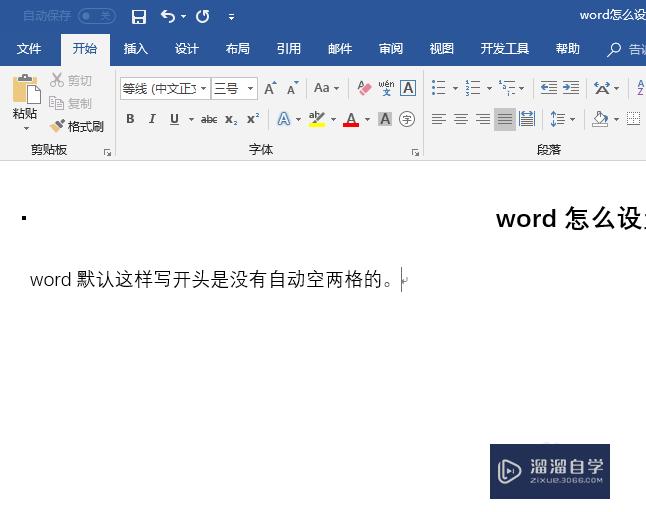Click the Numbering list icon

click(x=473, y=88)
